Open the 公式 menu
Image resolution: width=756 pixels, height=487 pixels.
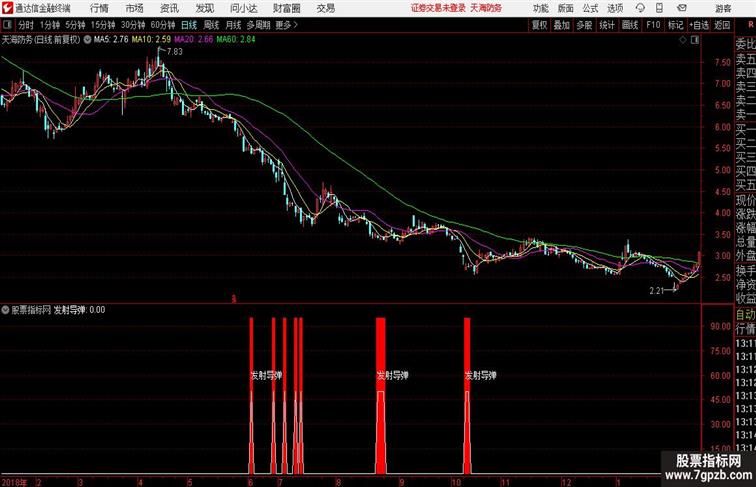590,8
